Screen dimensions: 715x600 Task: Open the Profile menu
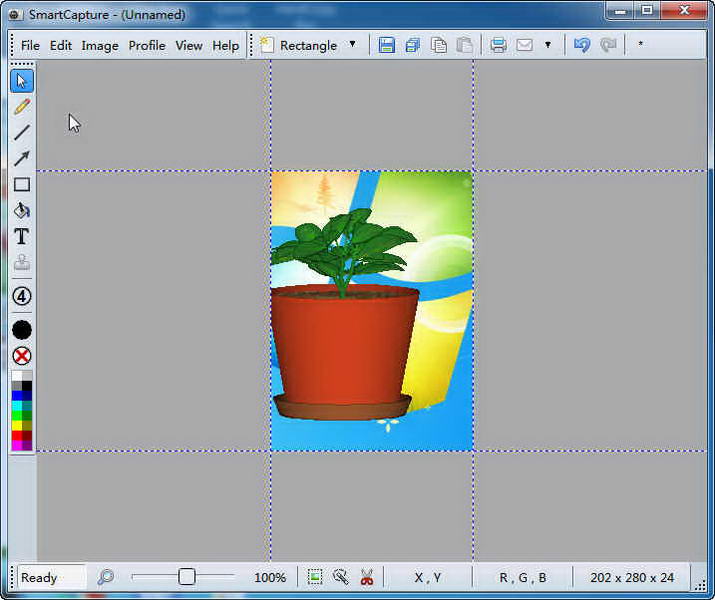147,46
